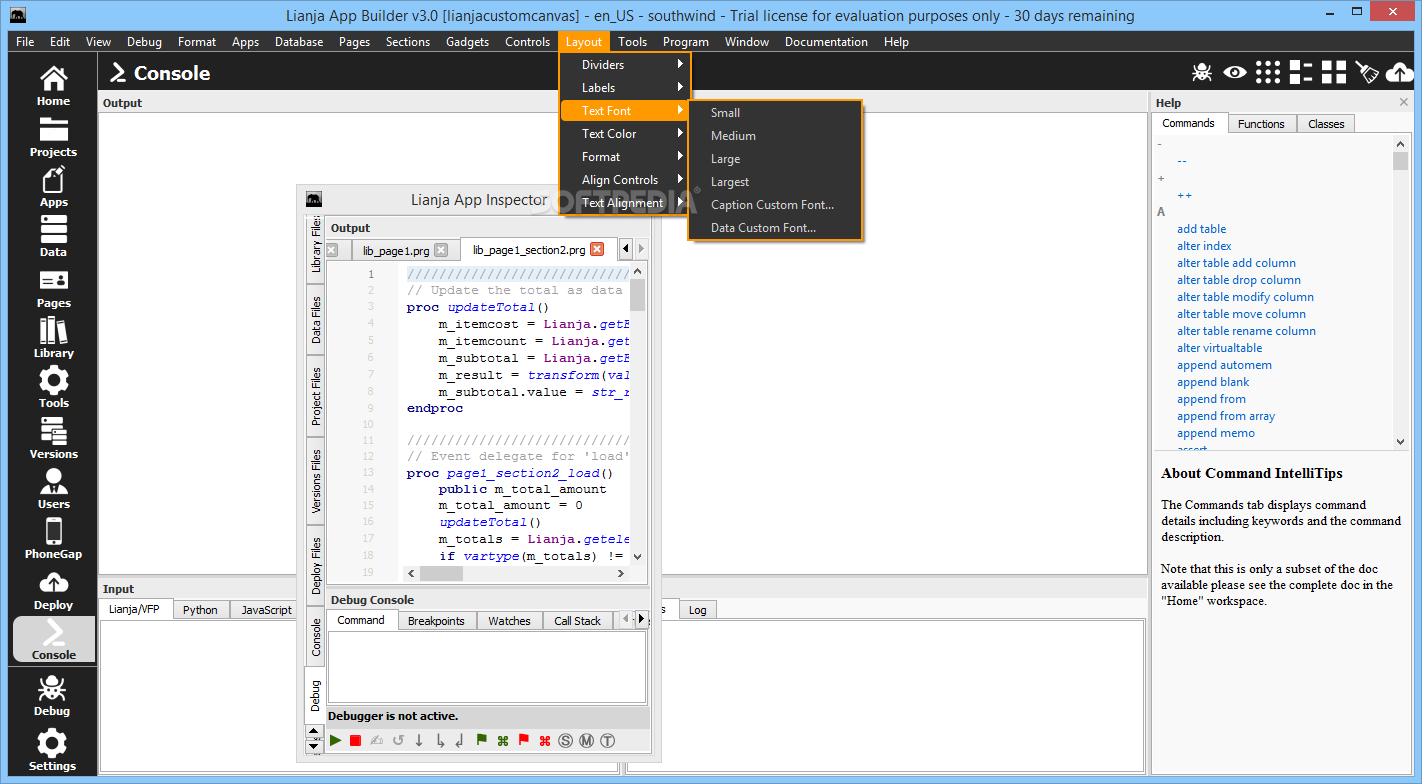1422x784 pixels.
Task: Click the step down arrow debugger icon
Action: tap(419, 741)
